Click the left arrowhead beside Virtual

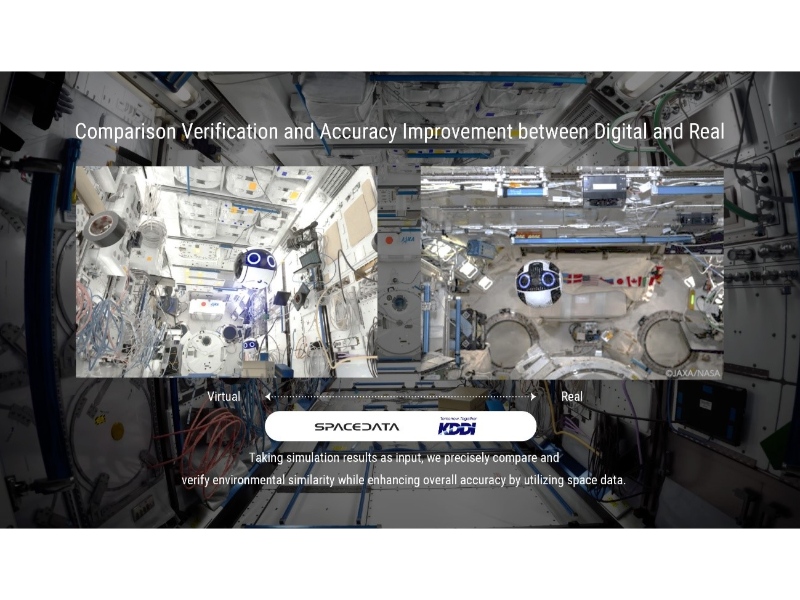[267, 397]
